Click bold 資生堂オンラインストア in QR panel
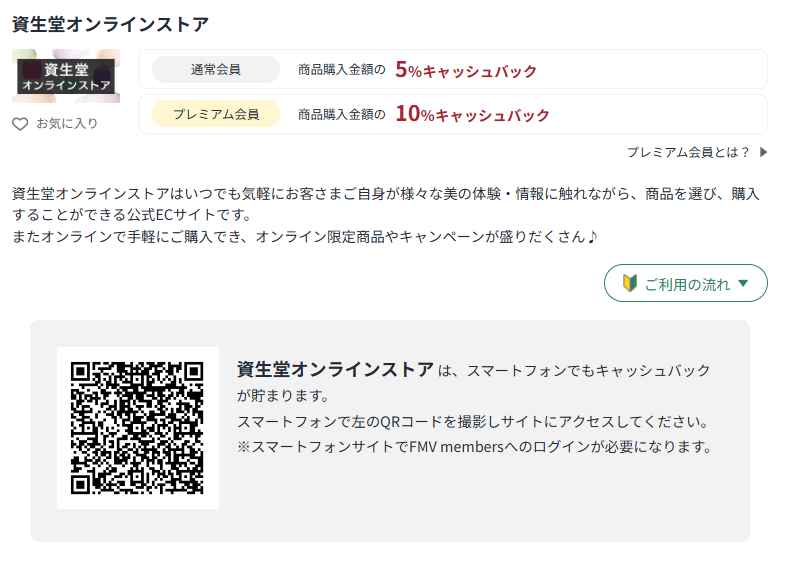This screenshot has height=565, width=786. tap(335, 369)
